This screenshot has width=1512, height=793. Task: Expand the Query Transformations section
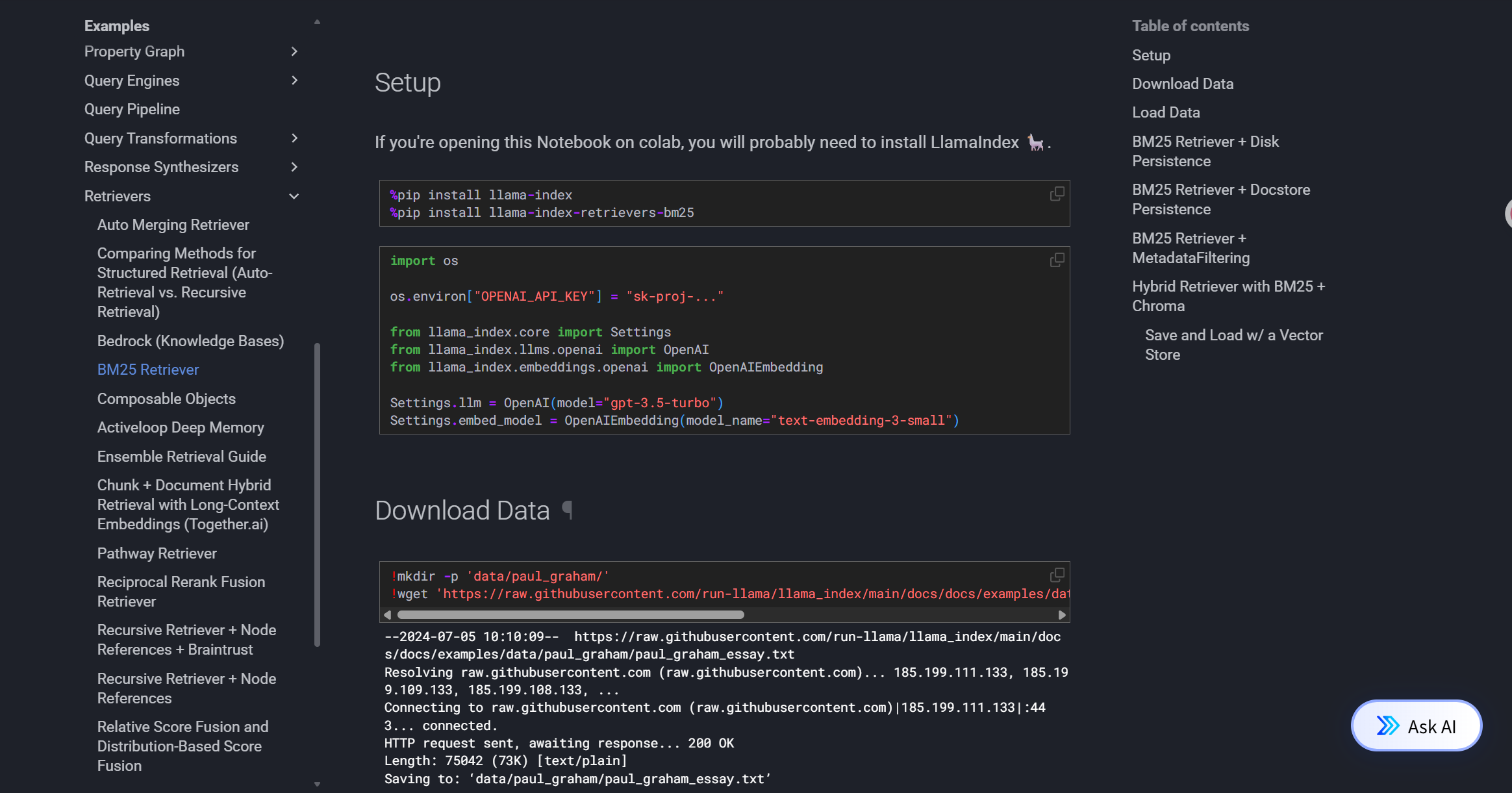click(x=294, y=138)
